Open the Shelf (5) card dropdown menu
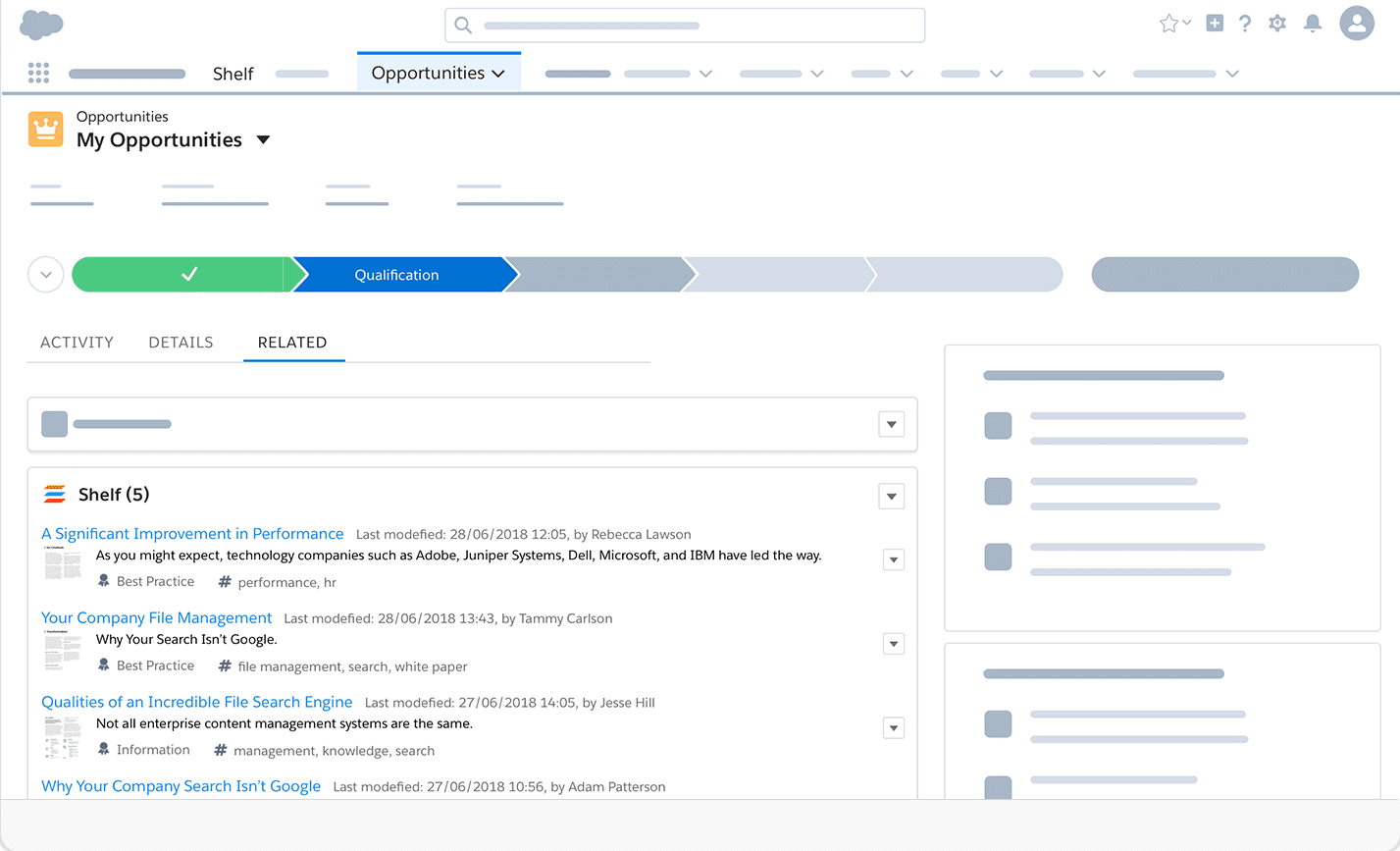The width and height of the screenshot is (1400, 851). [891, 497]
